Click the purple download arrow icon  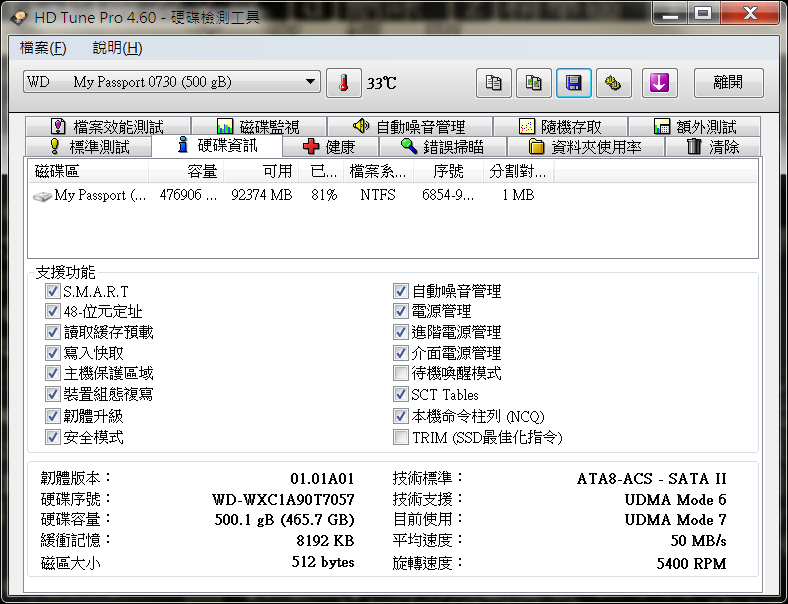pos(659,83)
